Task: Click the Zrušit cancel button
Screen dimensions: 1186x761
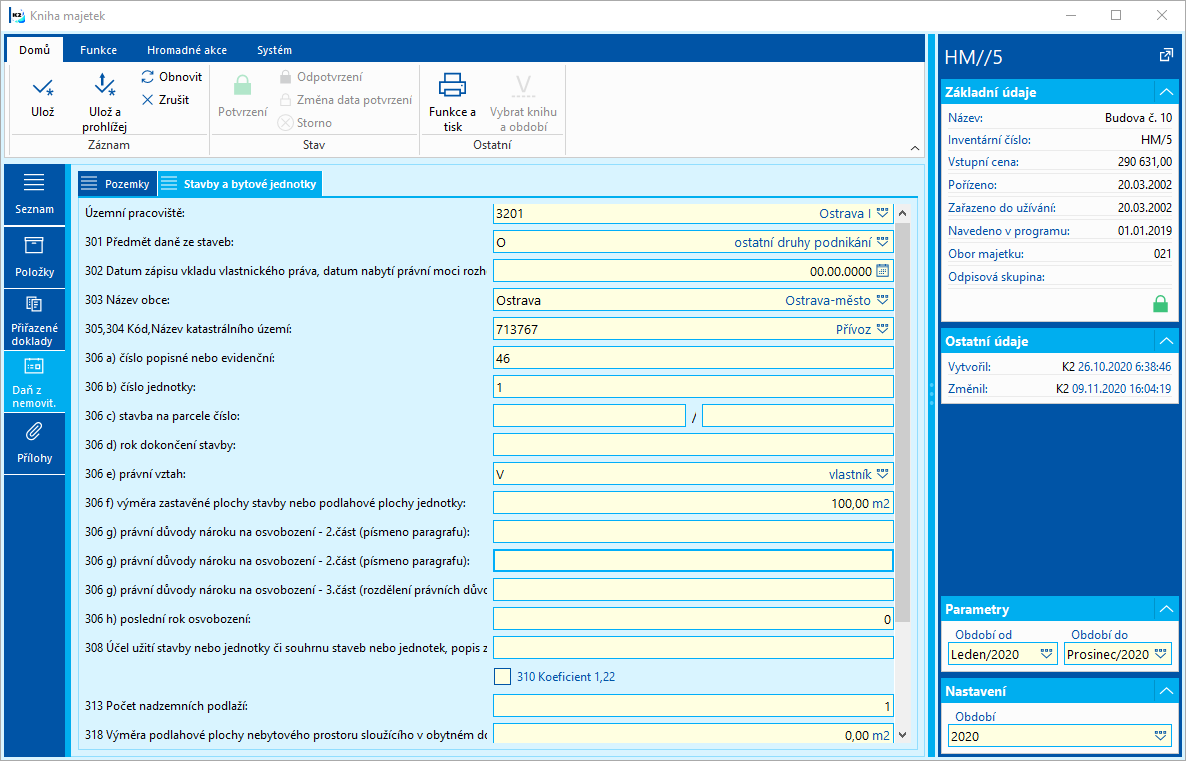Action: pyautogui.click(x=165, y=99)
